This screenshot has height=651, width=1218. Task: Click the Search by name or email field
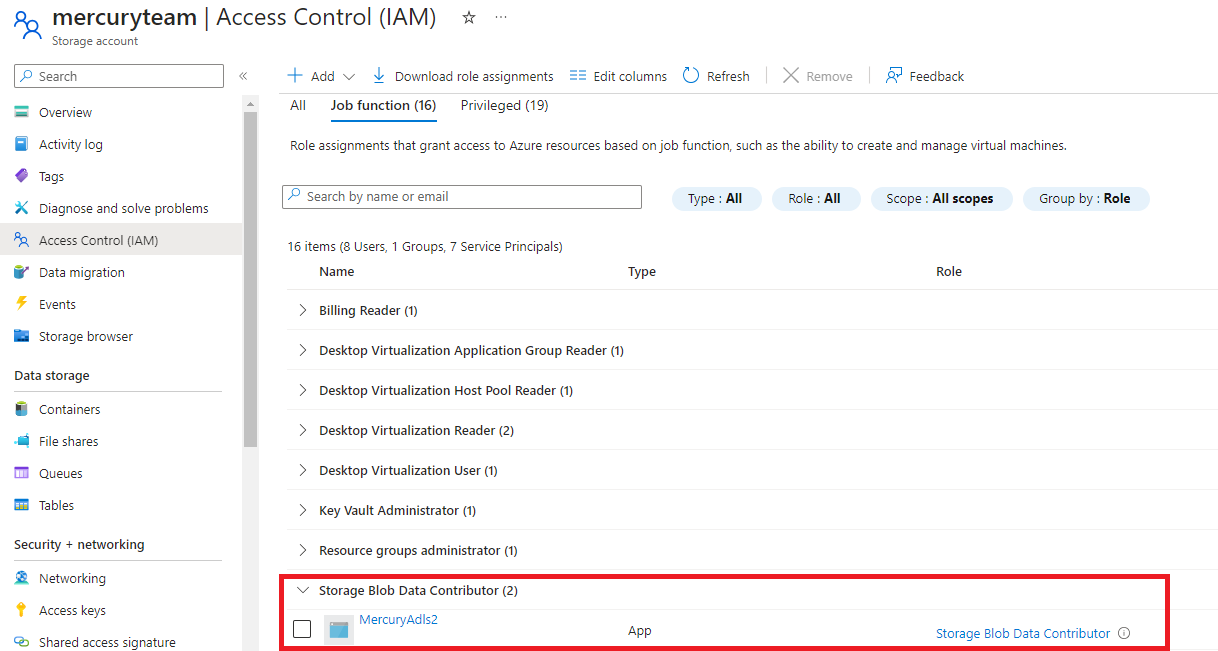[462, 197]
